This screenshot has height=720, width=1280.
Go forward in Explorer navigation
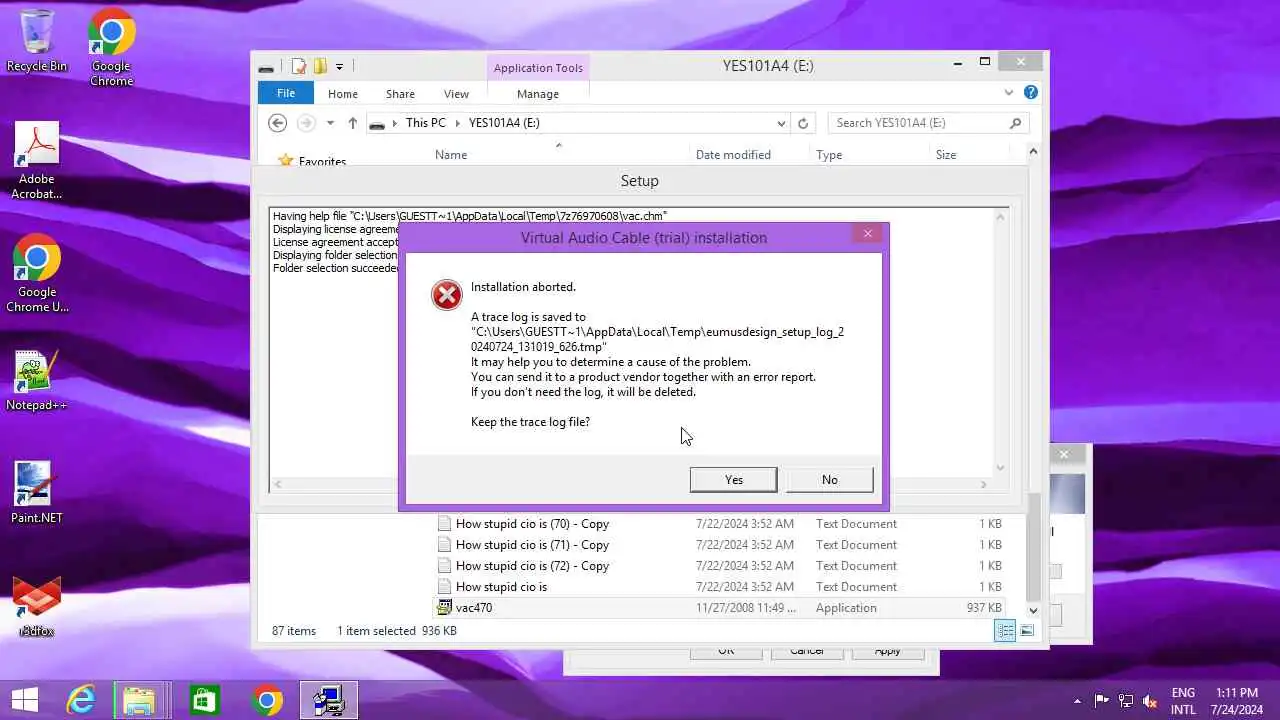pyautogui.click(x=306, y=123)
